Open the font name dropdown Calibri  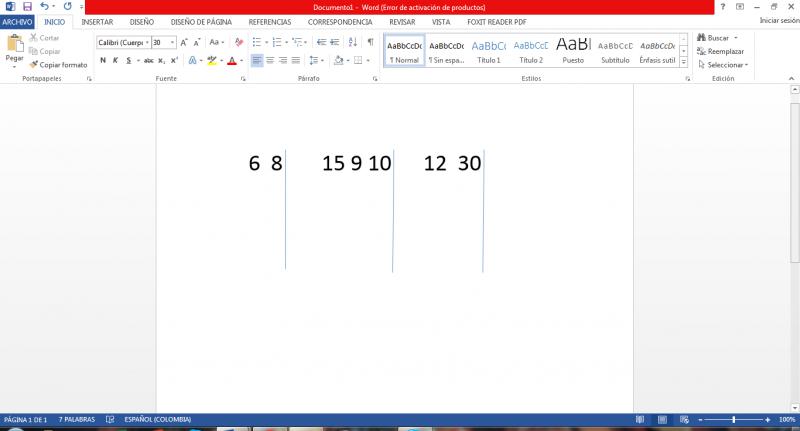tap(147, 42)
